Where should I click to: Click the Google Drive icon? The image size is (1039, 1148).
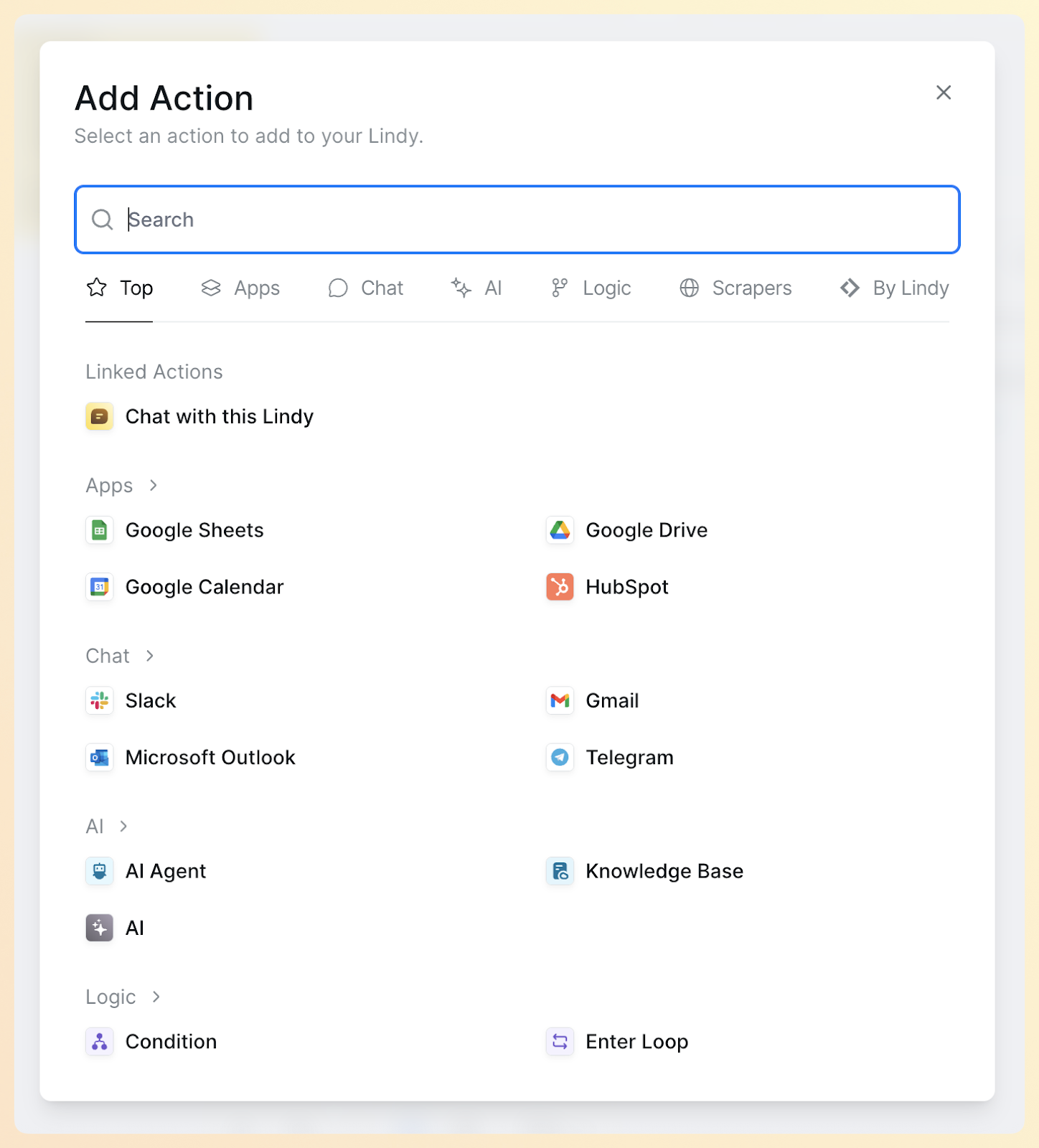tap(560, 531)
